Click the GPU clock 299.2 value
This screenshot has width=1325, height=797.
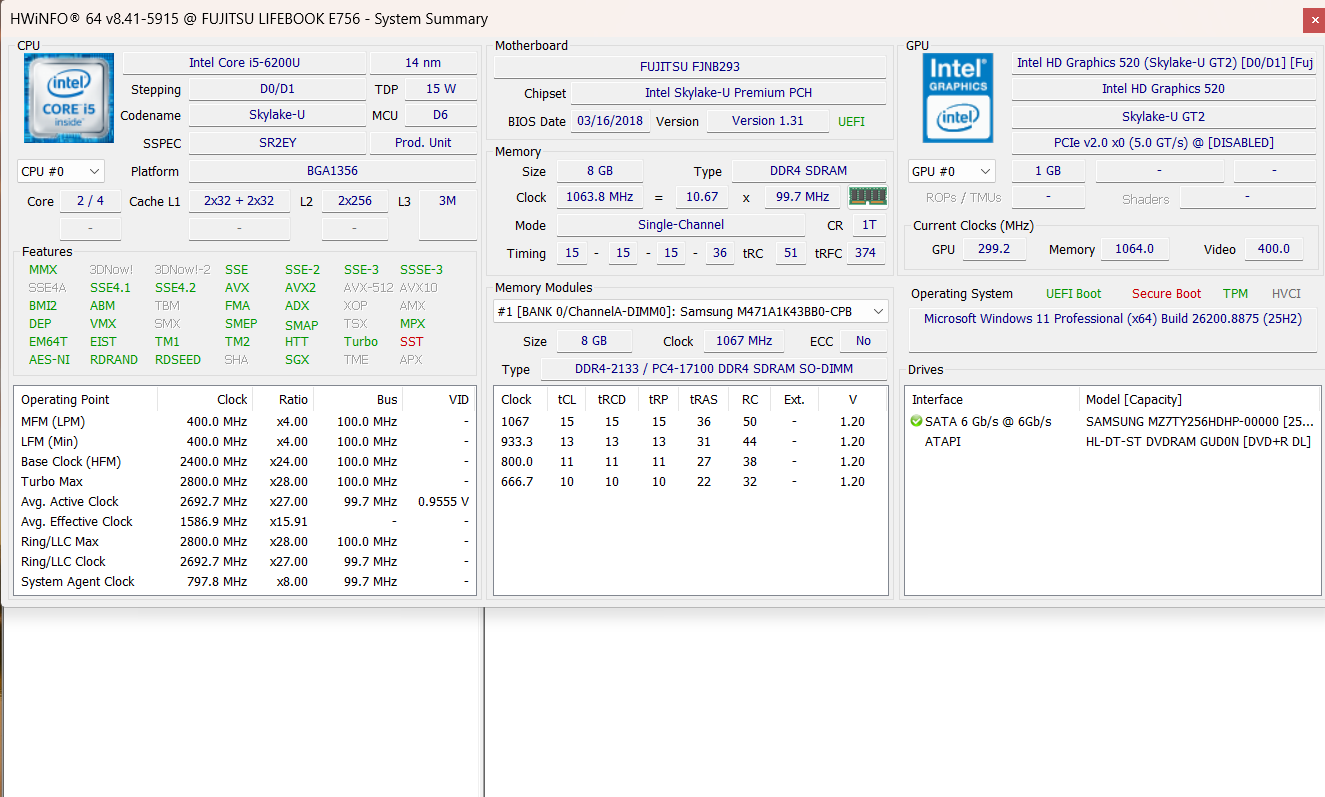pos(994,249)
